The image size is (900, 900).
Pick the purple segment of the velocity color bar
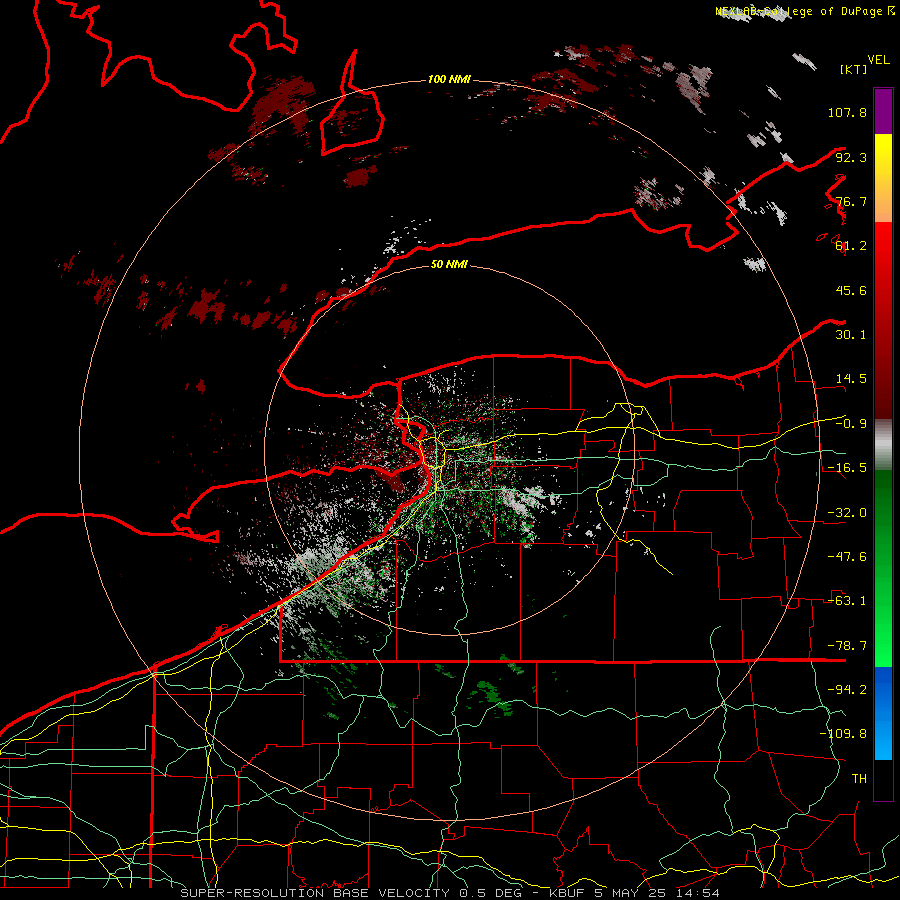coord(883,111)
